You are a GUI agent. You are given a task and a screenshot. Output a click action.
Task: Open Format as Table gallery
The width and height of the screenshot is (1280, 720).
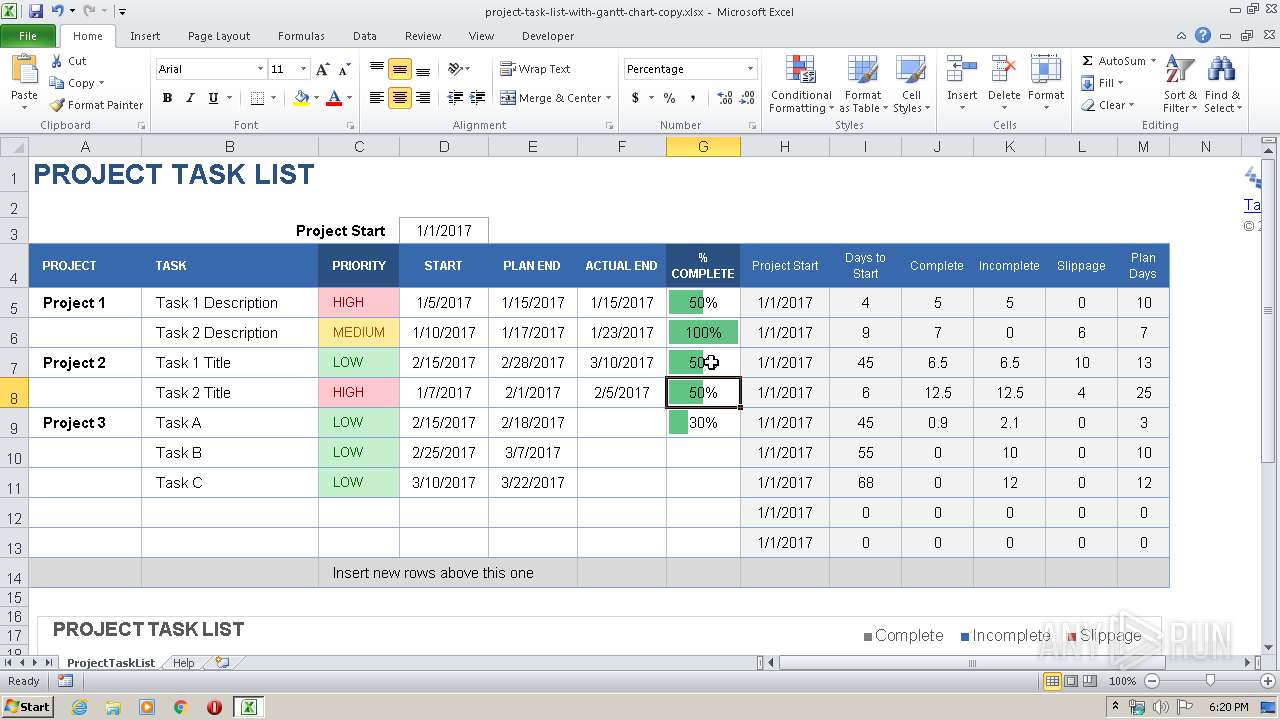[862, 84]
